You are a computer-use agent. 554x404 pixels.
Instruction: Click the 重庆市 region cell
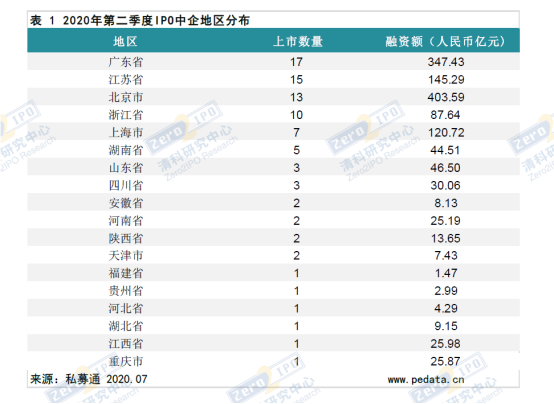click(126, 361)
